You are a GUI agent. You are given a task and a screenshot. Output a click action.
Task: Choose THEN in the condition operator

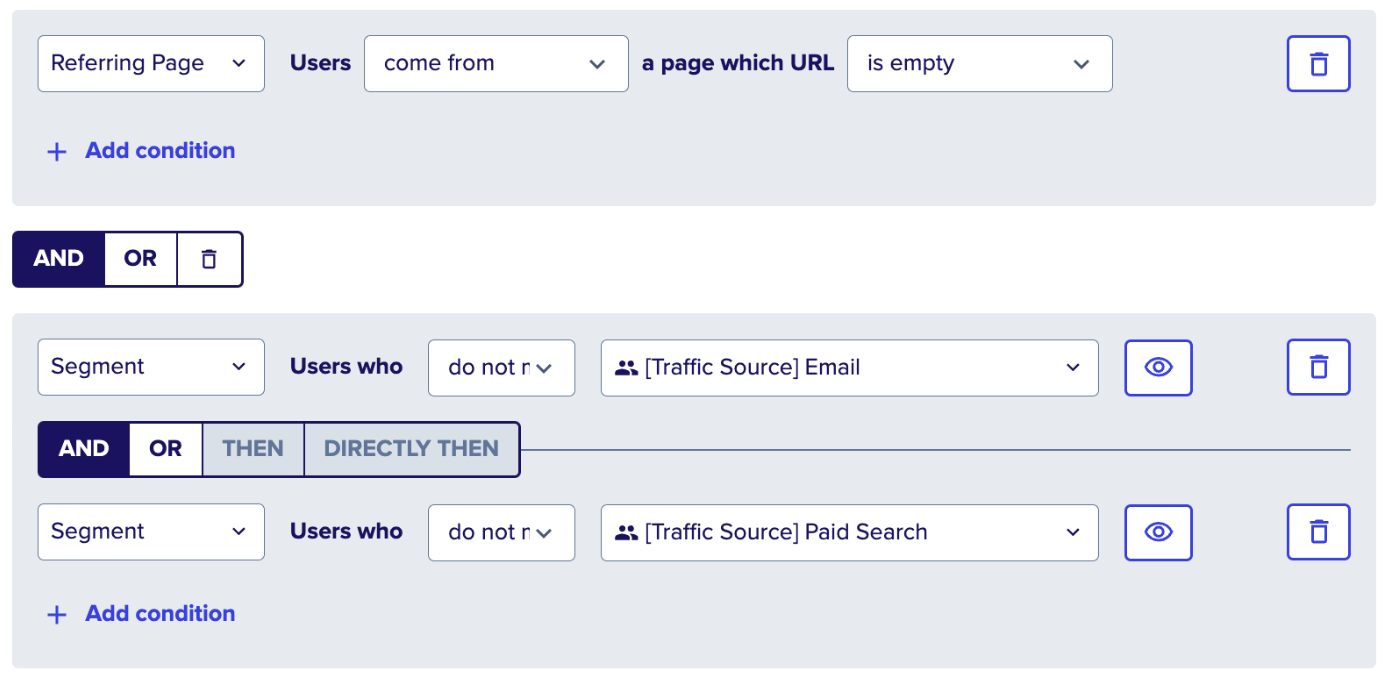click(x=253, y=449)
